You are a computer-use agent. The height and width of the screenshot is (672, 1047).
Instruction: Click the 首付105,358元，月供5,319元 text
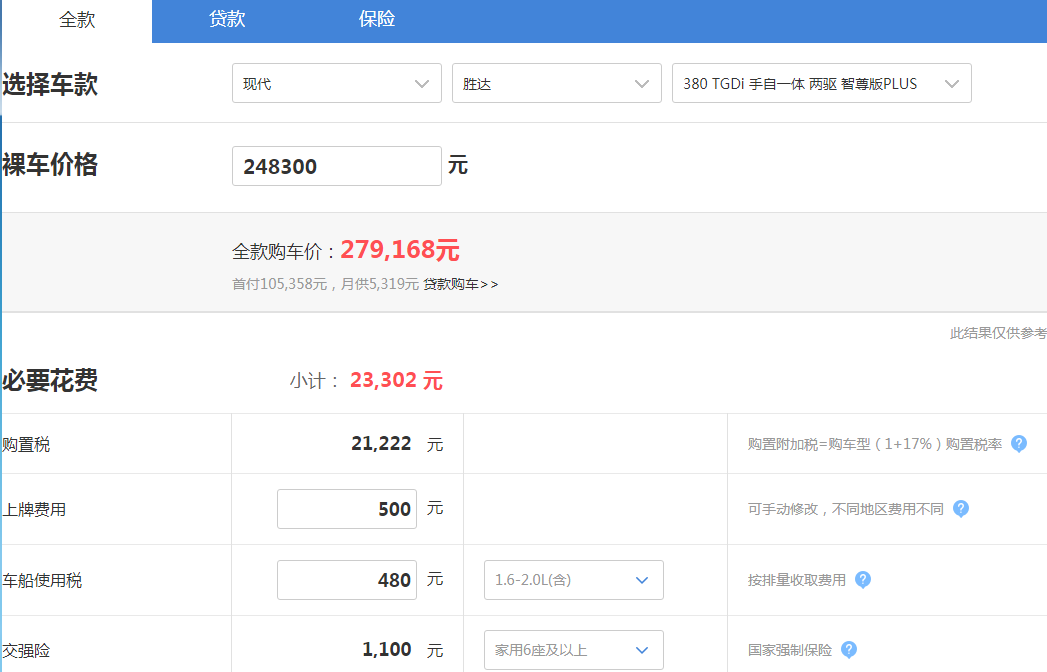325,285
